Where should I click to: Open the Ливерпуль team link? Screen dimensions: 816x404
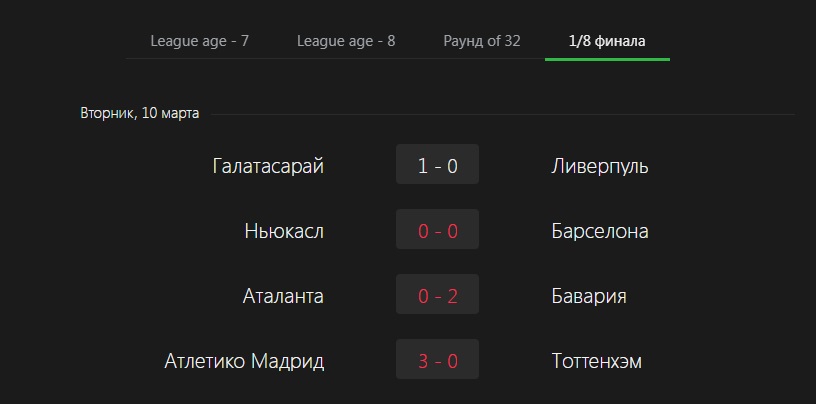pos(600,166)
